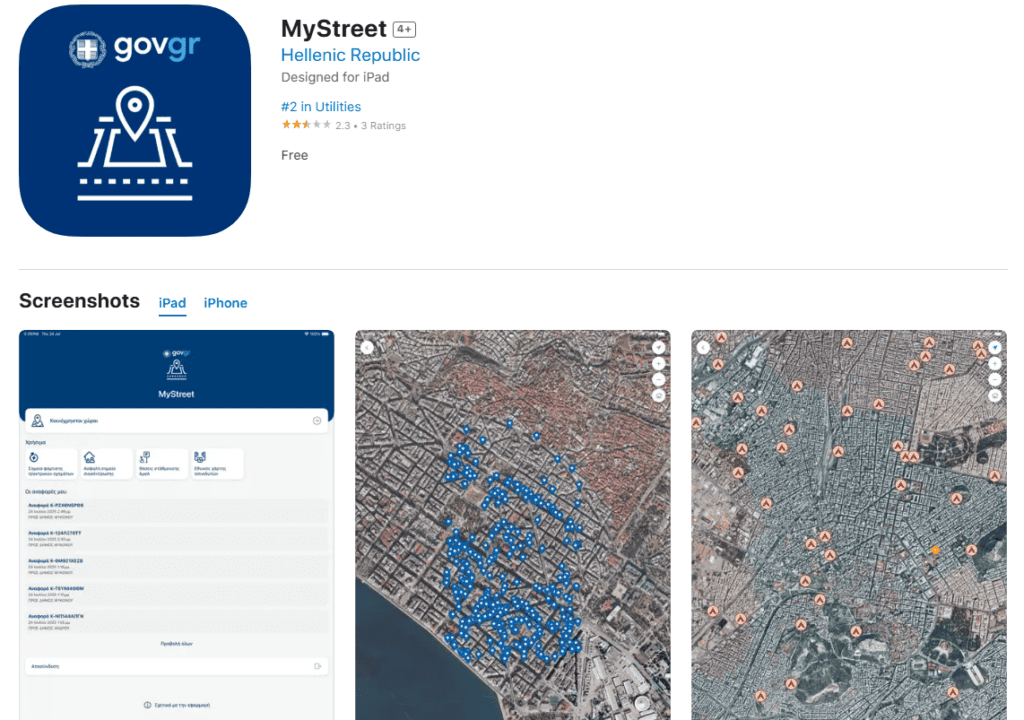Click the MyStreet app title heading

(x=334, y=29)
